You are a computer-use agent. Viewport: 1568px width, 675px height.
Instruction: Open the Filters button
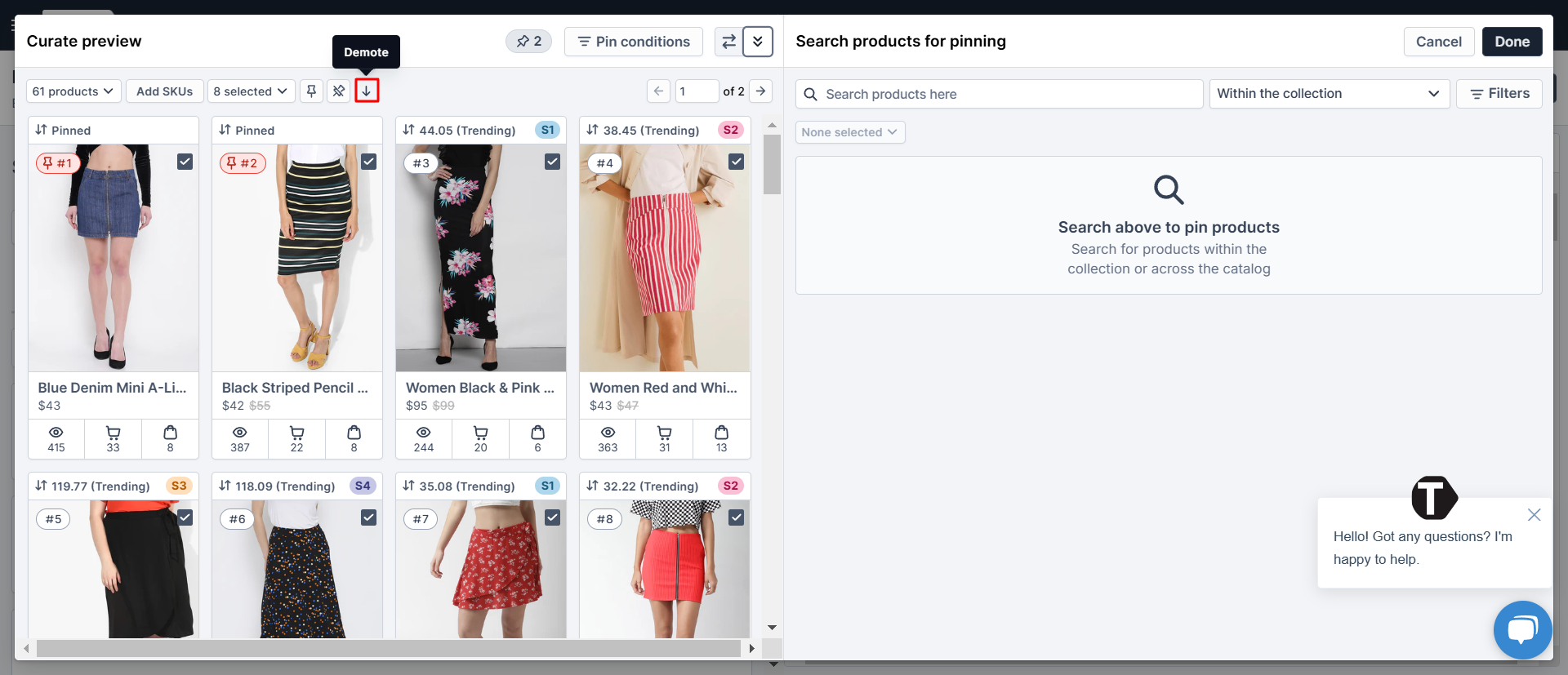point(1499,94)
